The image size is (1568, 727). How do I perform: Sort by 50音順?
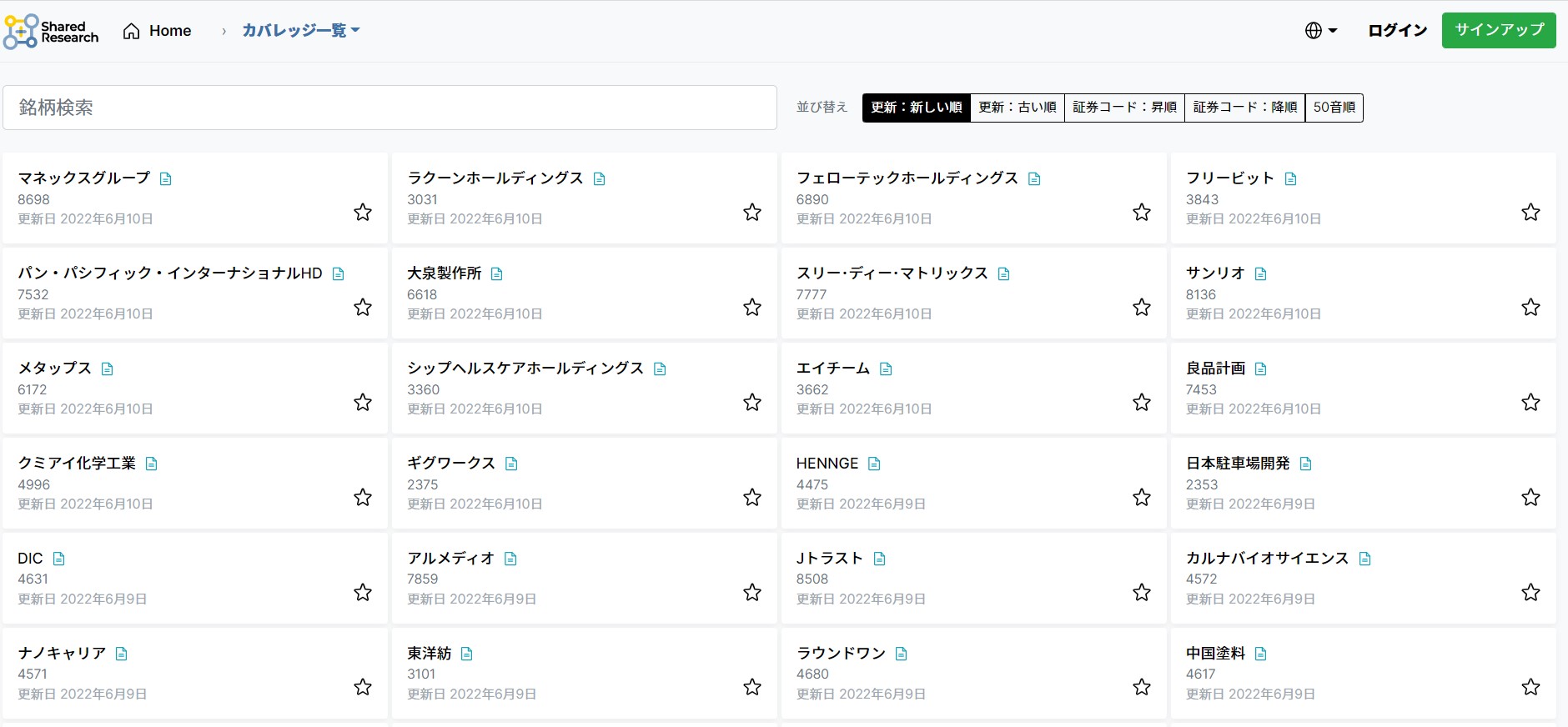click(x=1334, y=108)
